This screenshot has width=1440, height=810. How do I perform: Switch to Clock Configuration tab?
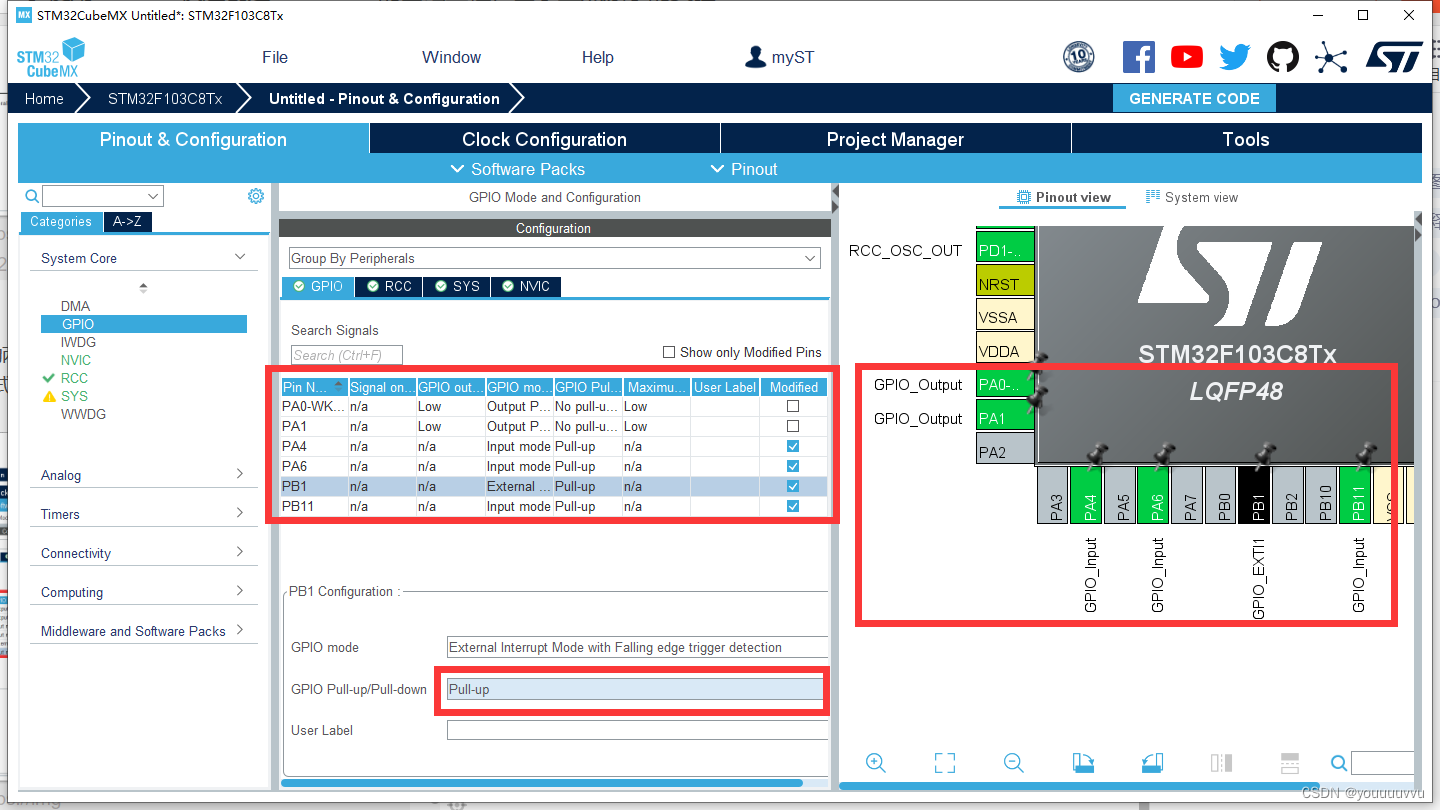click(544, 139)
